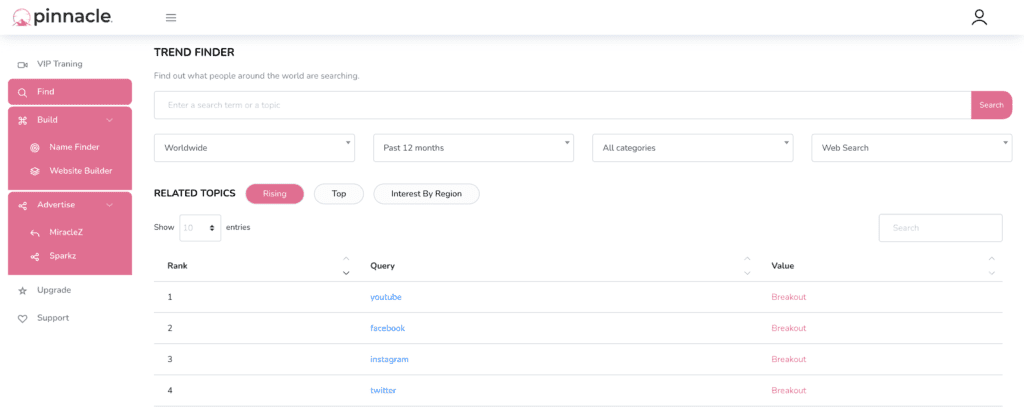Click the Website Builder layers icon
1024x407 pixels.
tap(35, 171)
